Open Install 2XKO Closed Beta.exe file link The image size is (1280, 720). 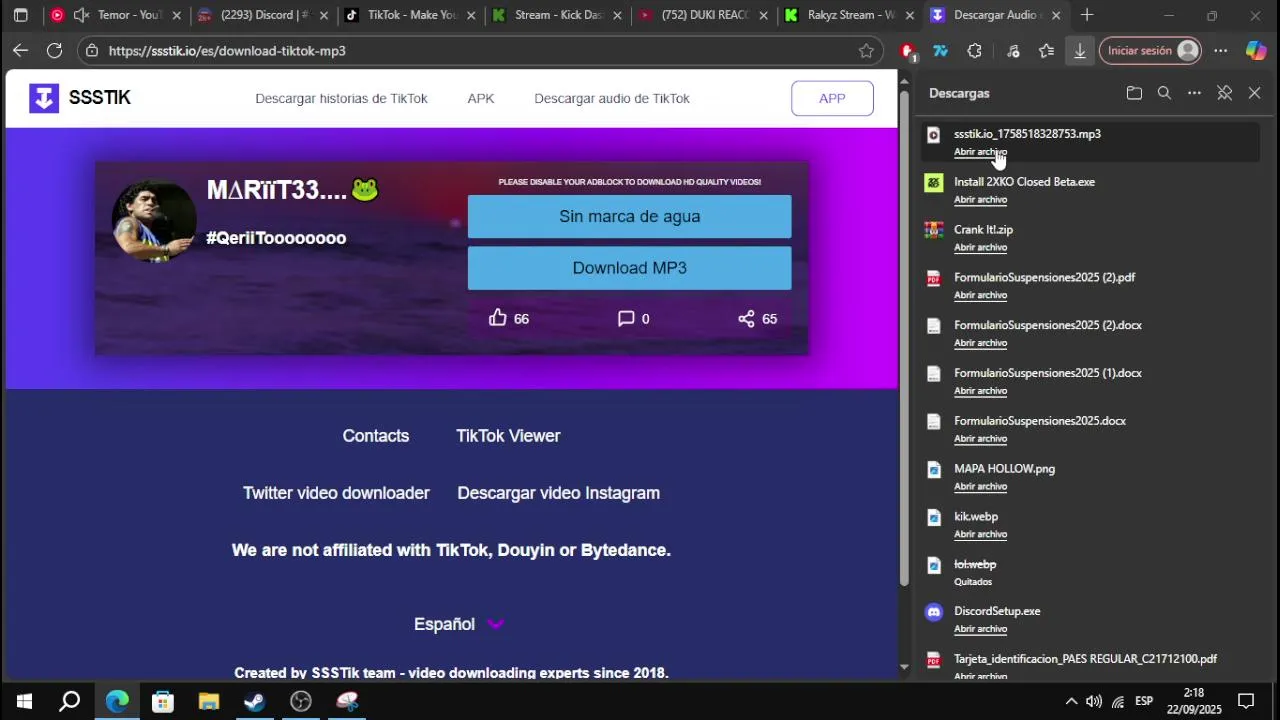tap(980, 200)
